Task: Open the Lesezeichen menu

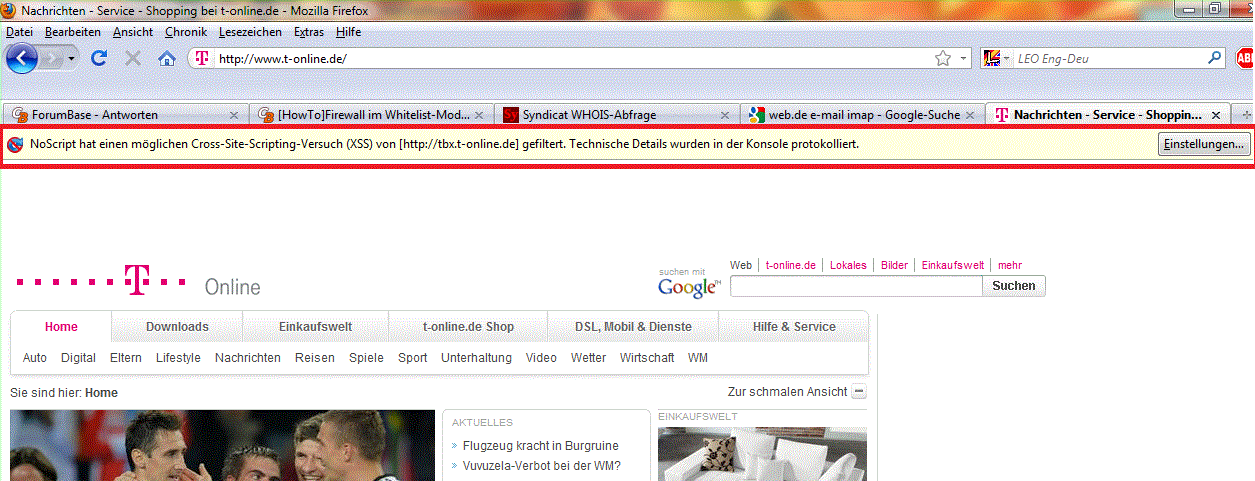Action: (x=251, y=32)
